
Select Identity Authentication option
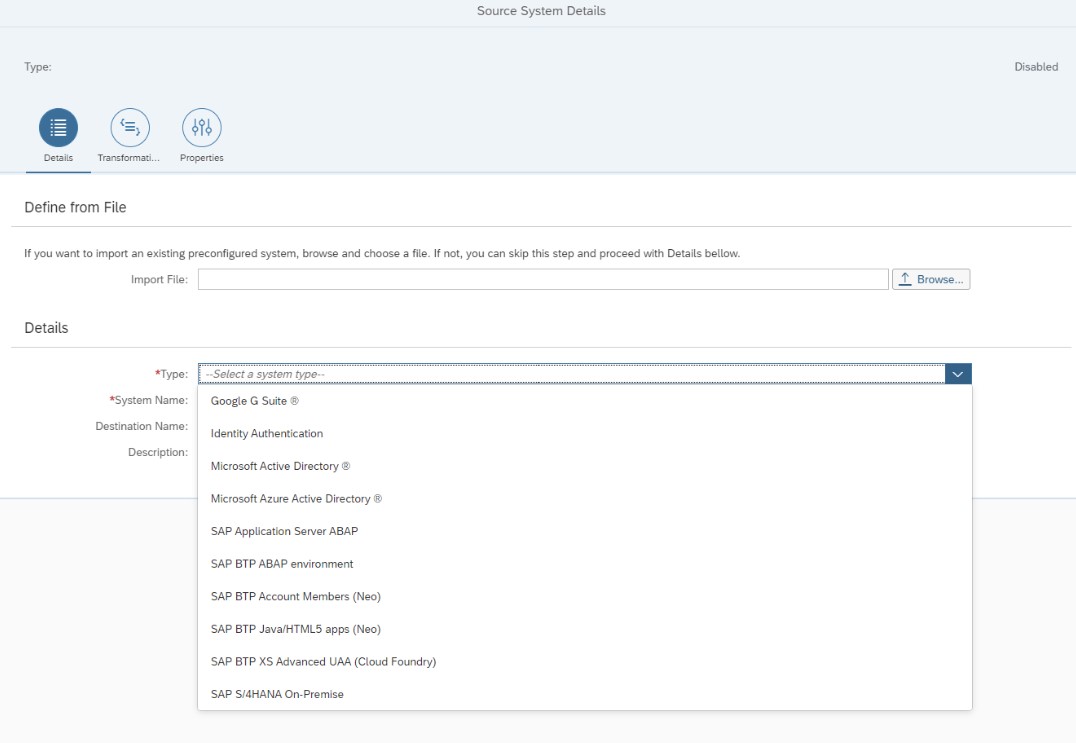(585, 434)
